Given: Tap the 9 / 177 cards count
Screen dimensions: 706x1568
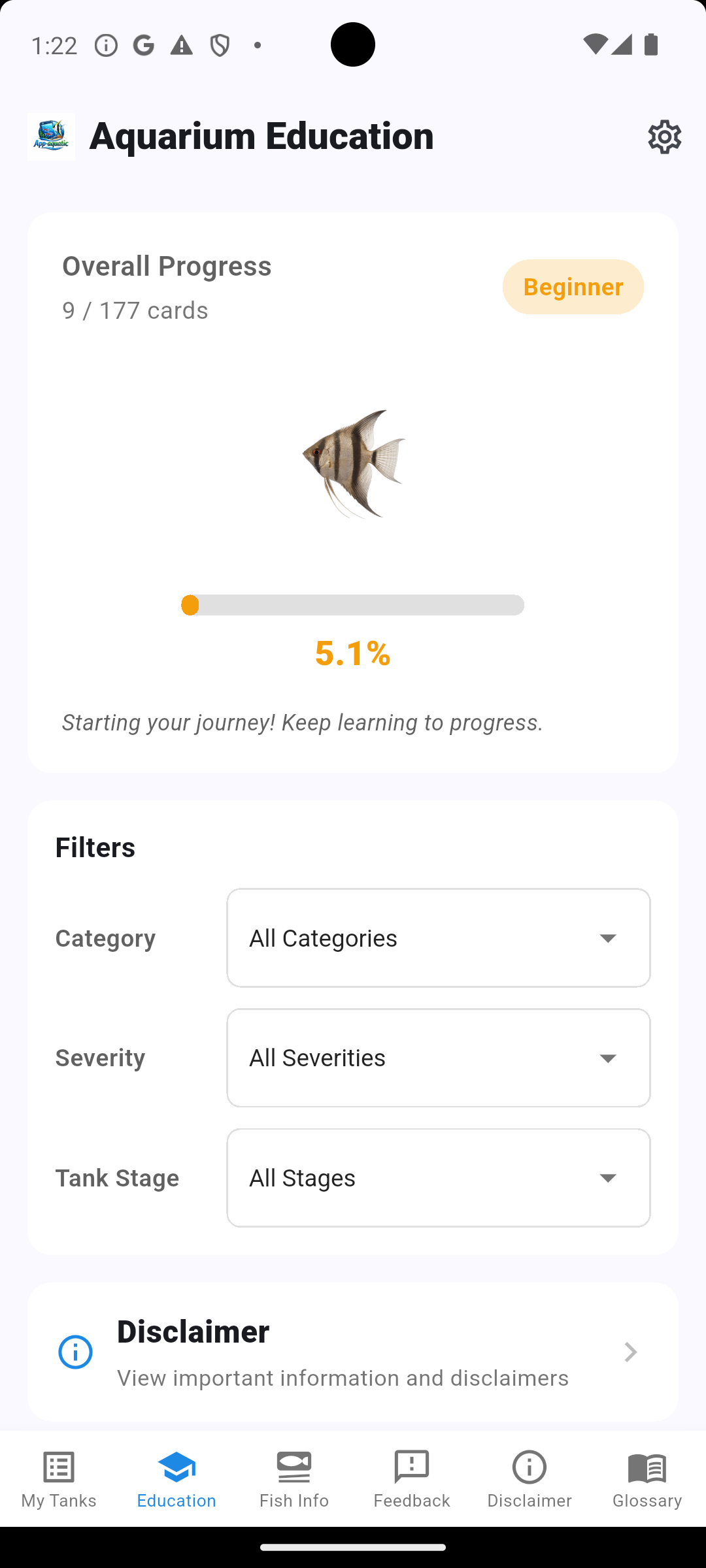Looking at the screenshot, I should coord(135,310).
